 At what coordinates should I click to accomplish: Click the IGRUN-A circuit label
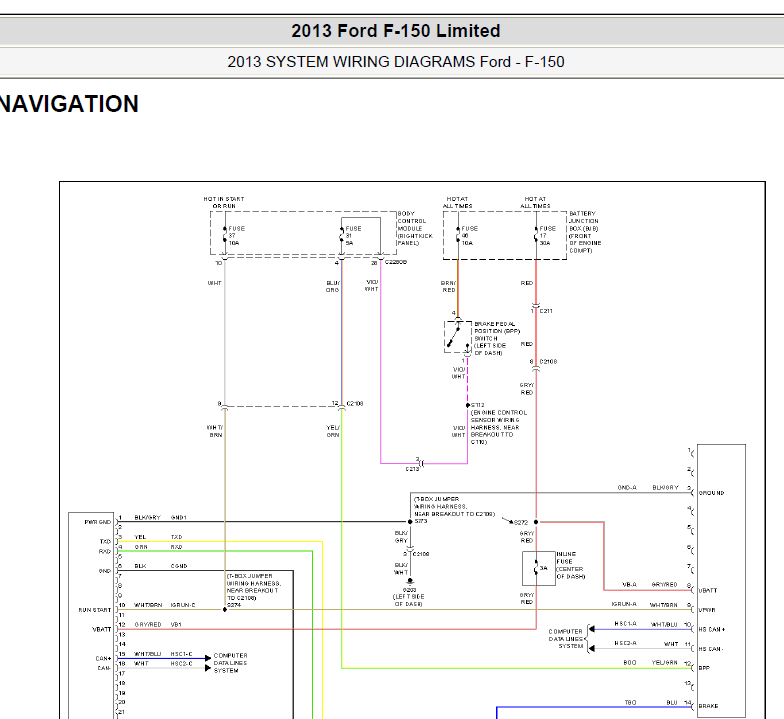(x=624, y=604)
